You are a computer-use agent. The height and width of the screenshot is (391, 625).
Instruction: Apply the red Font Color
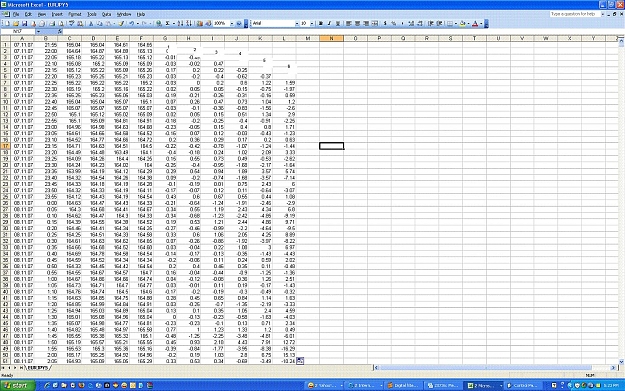tap(475, 24)
